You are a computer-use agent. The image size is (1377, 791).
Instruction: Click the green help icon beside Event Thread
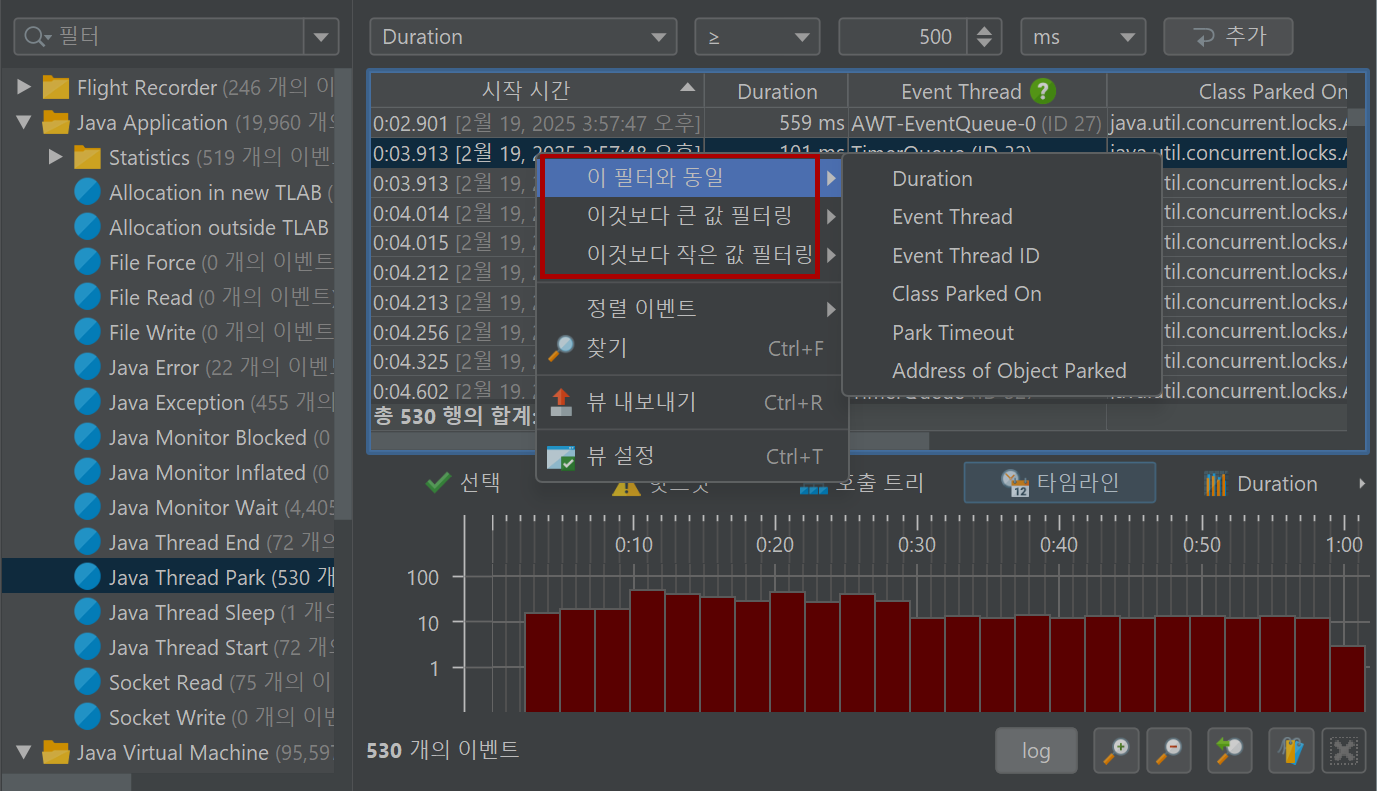point(1042,91)
